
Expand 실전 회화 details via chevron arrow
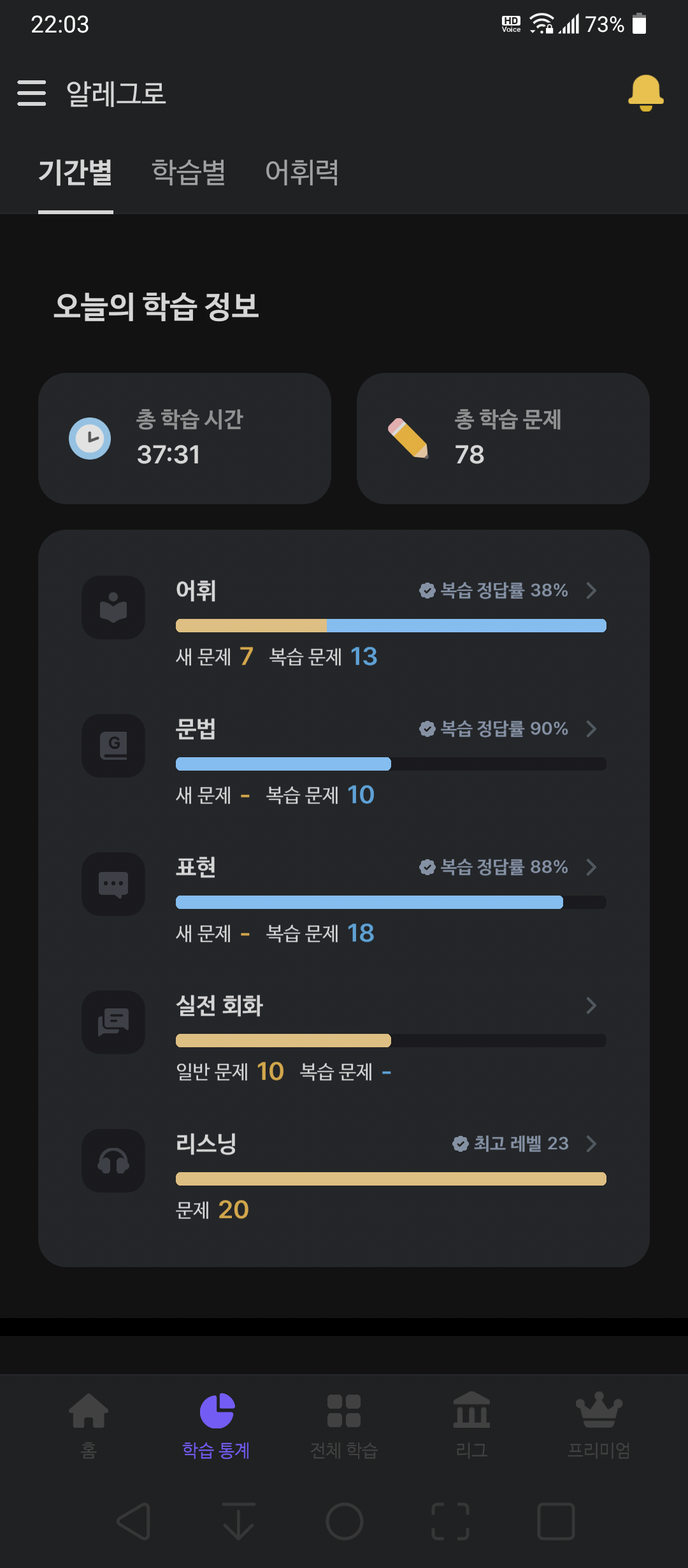[591, 1005]
